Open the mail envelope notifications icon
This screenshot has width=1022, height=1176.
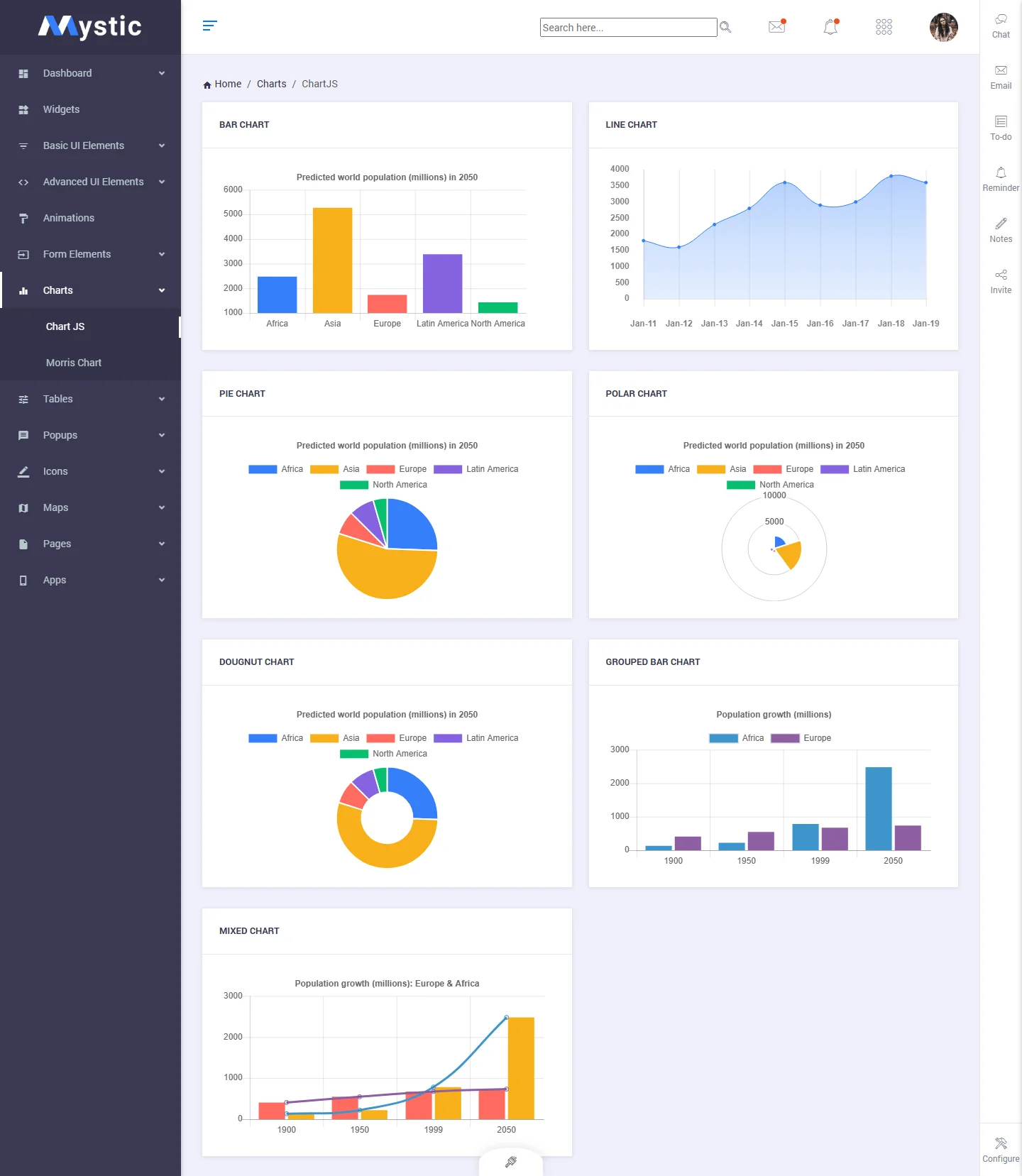(x=776, y=27)
